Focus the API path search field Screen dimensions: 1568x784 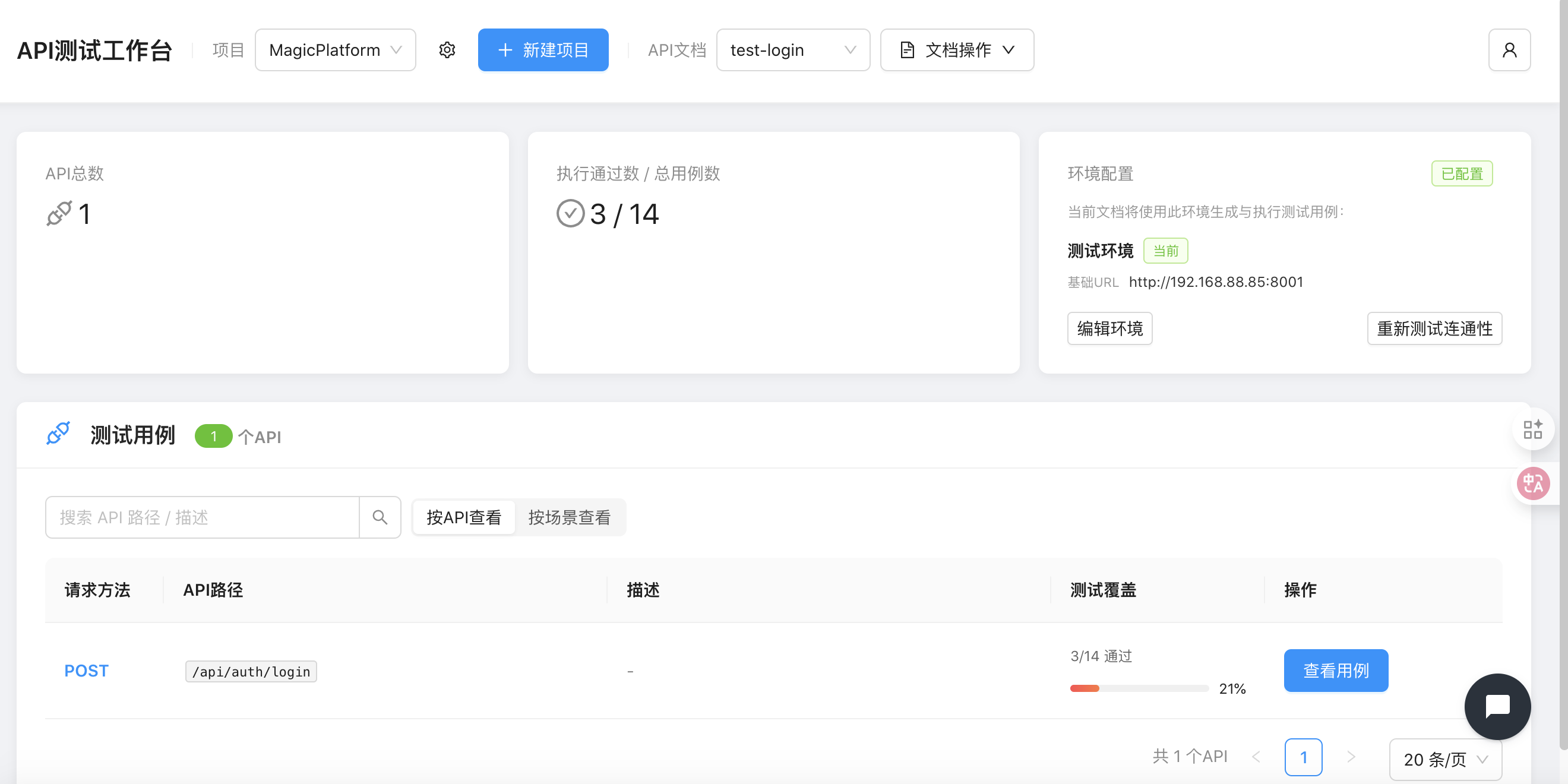point(202,517)
